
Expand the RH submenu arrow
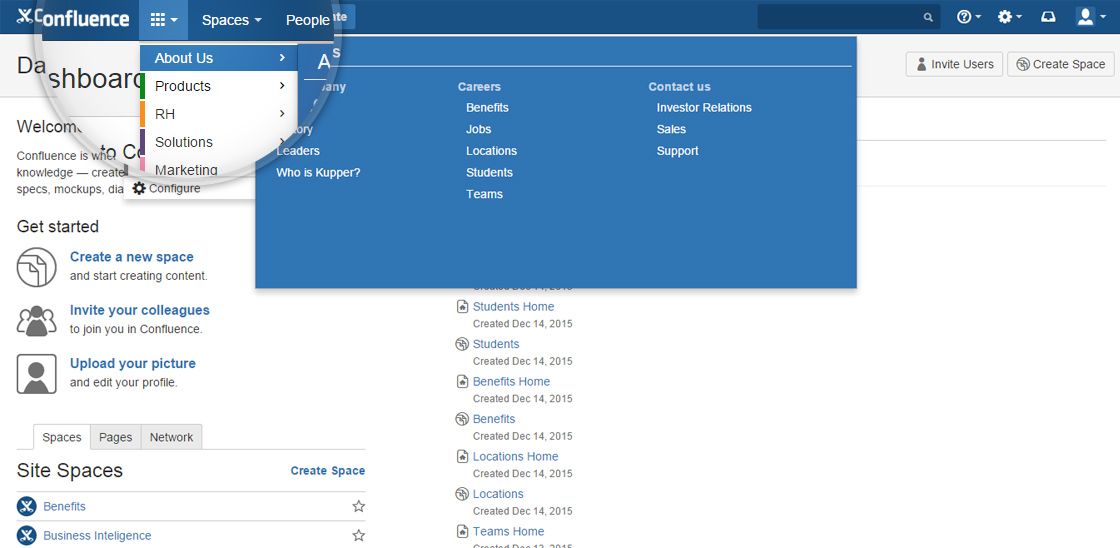283,114
